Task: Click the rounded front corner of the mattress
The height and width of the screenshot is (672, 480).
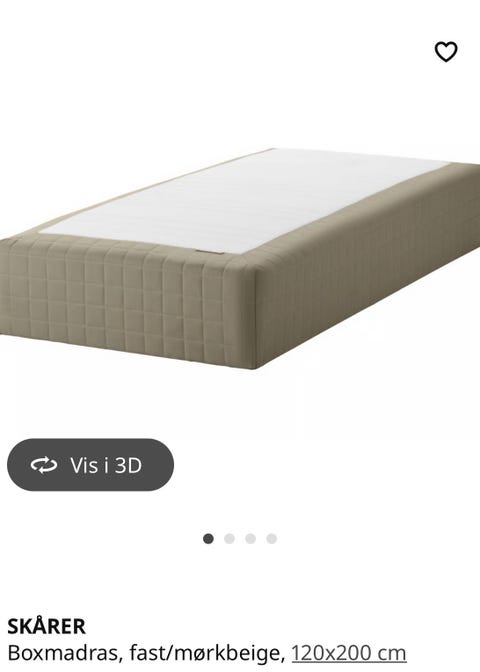Action: point(249,313)
